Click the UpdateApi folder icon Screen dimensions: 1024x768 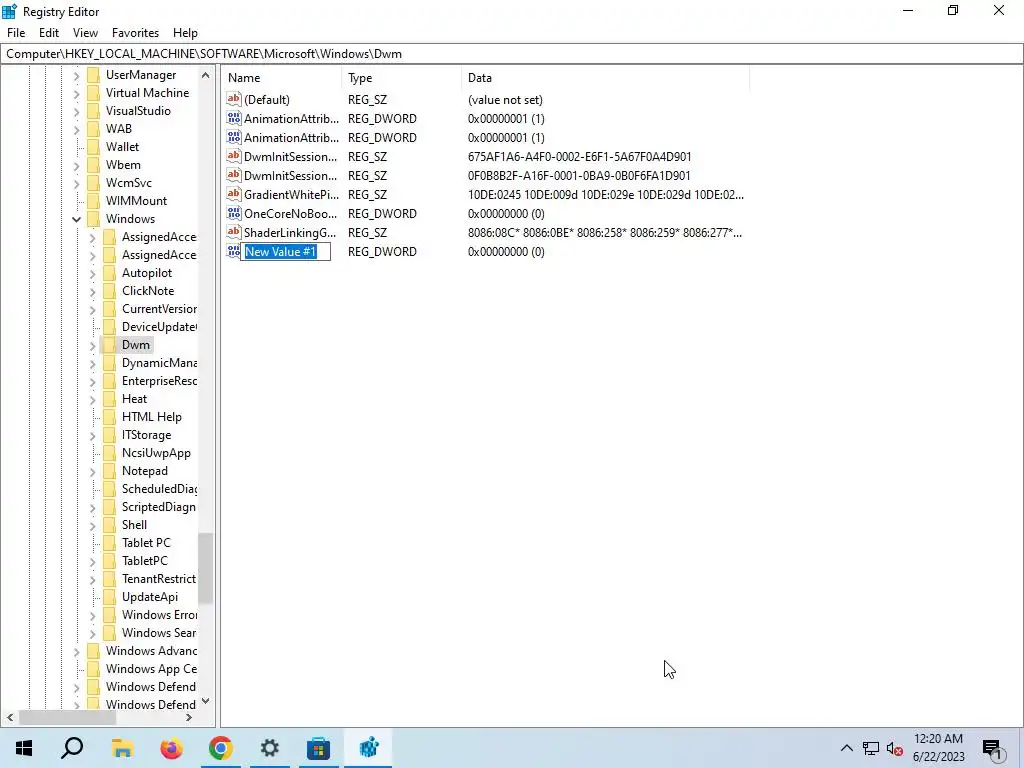coord(109,597)
